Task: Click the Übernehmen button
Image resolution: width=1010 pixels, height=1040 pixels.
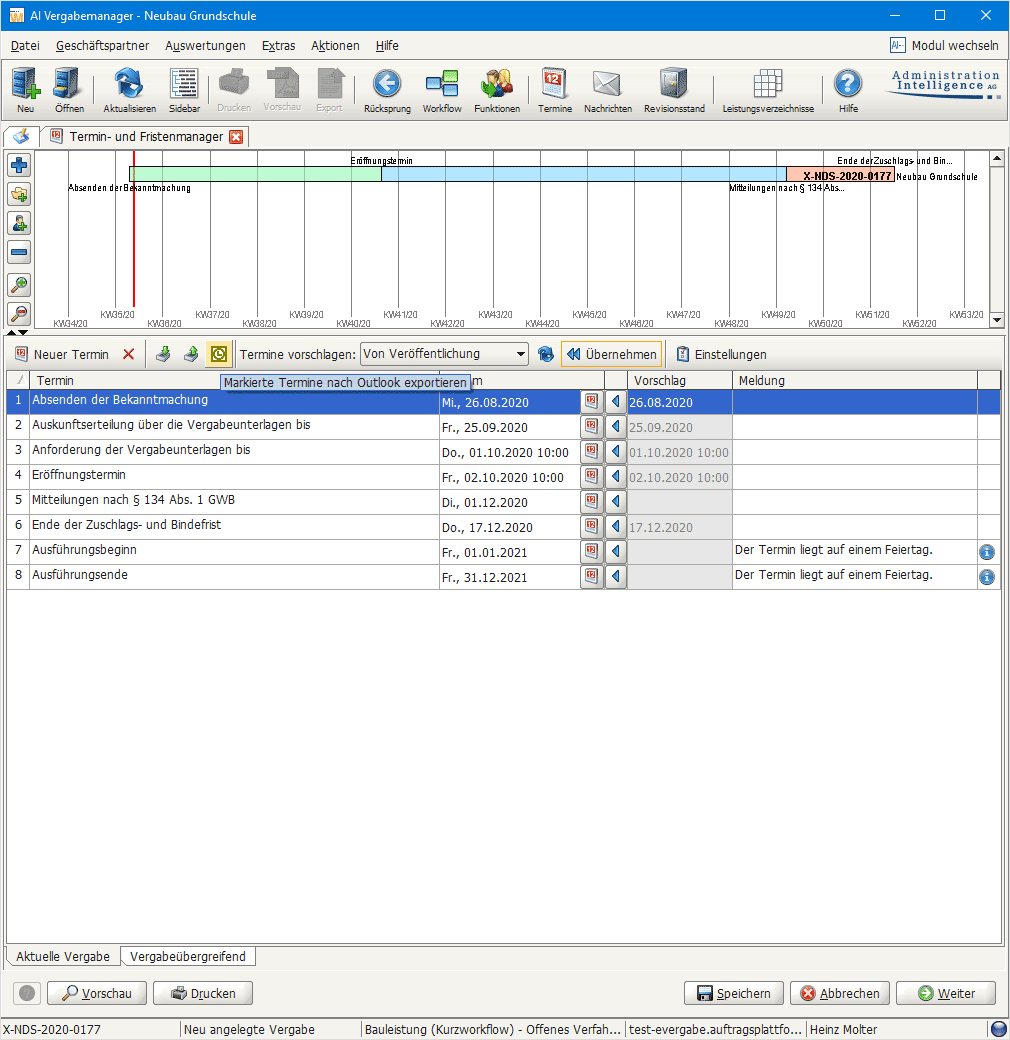Action: (x=611, y=354)
